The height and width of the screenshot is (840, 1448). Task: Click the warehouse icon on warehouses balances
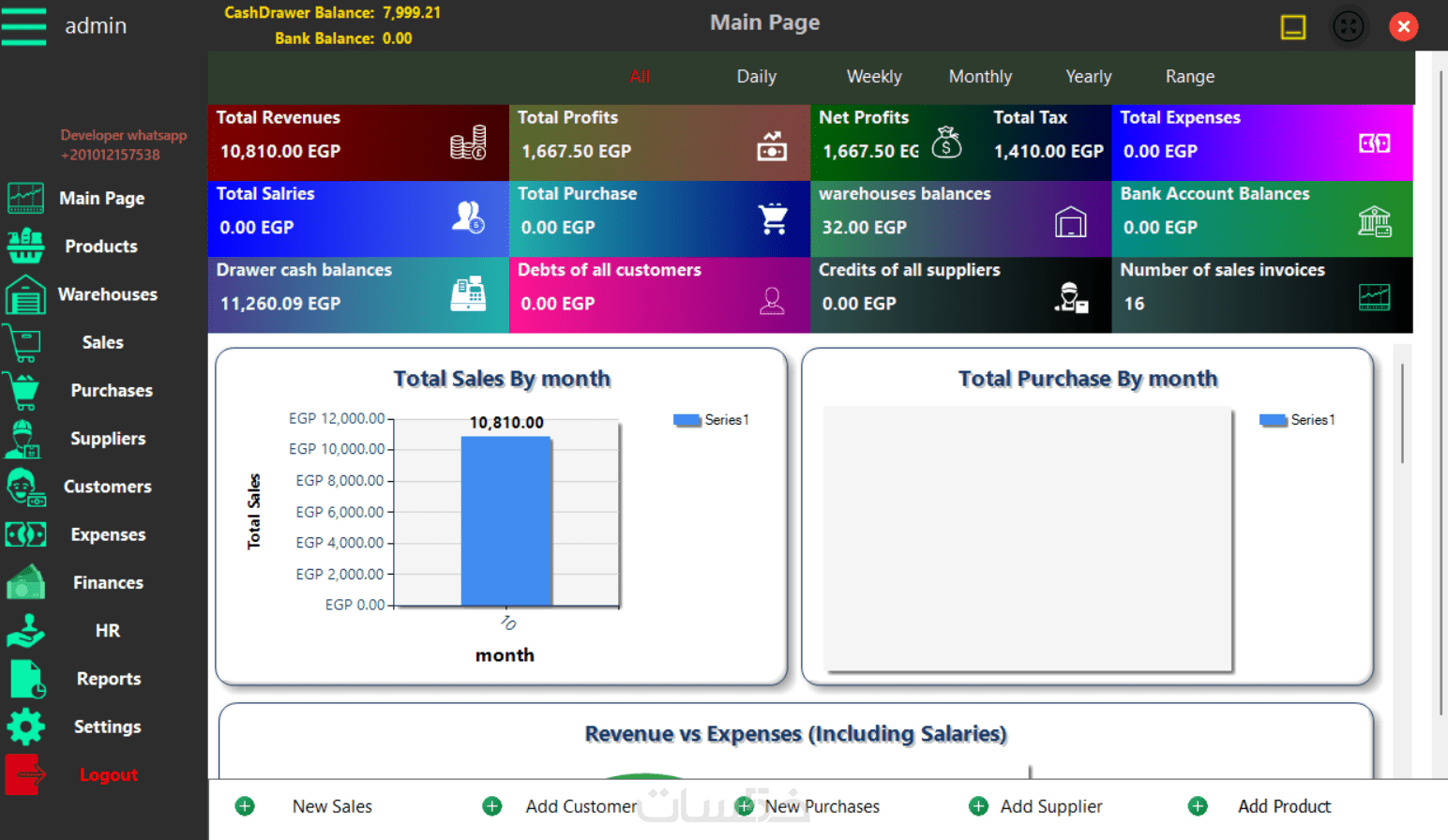[1070, 221]
